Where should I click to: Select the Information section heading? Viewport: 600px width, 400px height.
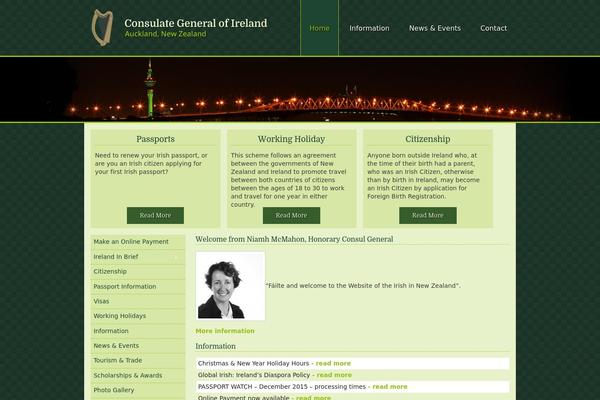[215, 346]
